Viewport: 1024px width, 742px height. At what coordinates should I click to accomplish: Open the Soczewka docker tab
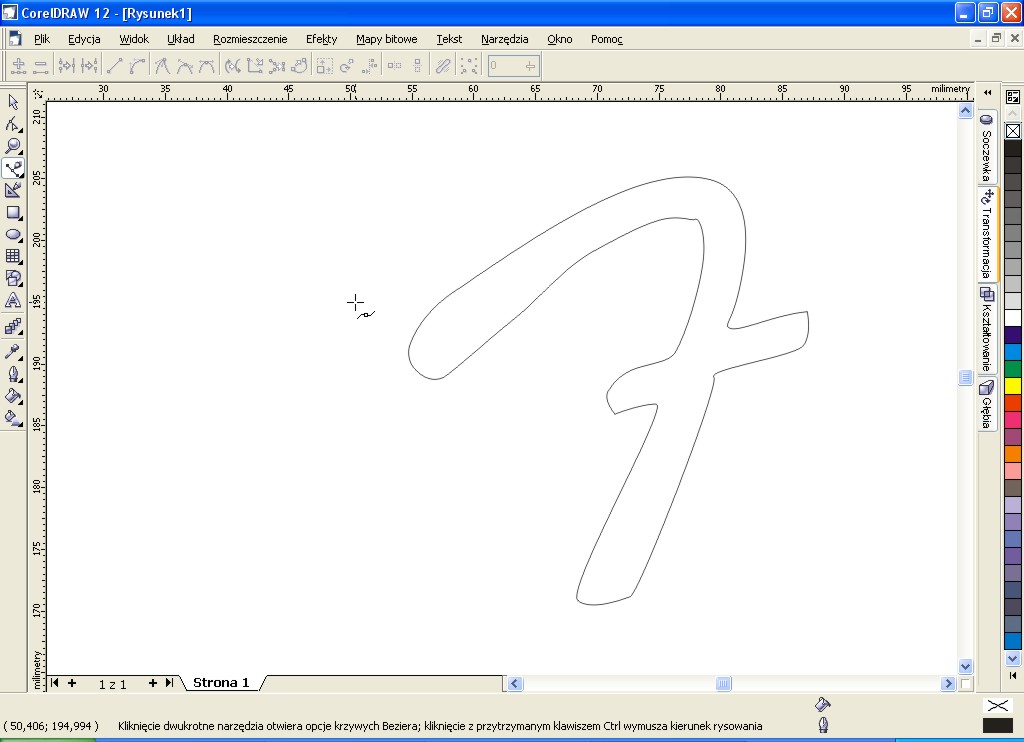point(987,148)
